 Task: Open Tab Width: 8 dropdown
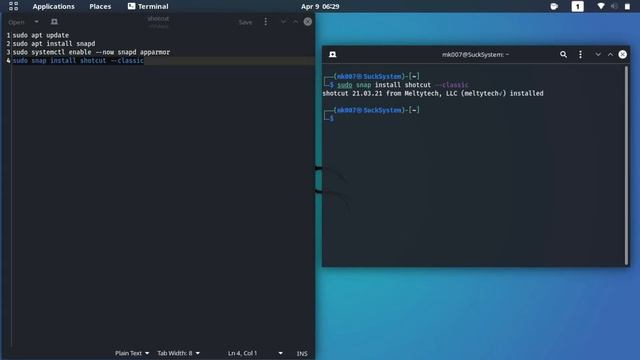coord(178,353)
